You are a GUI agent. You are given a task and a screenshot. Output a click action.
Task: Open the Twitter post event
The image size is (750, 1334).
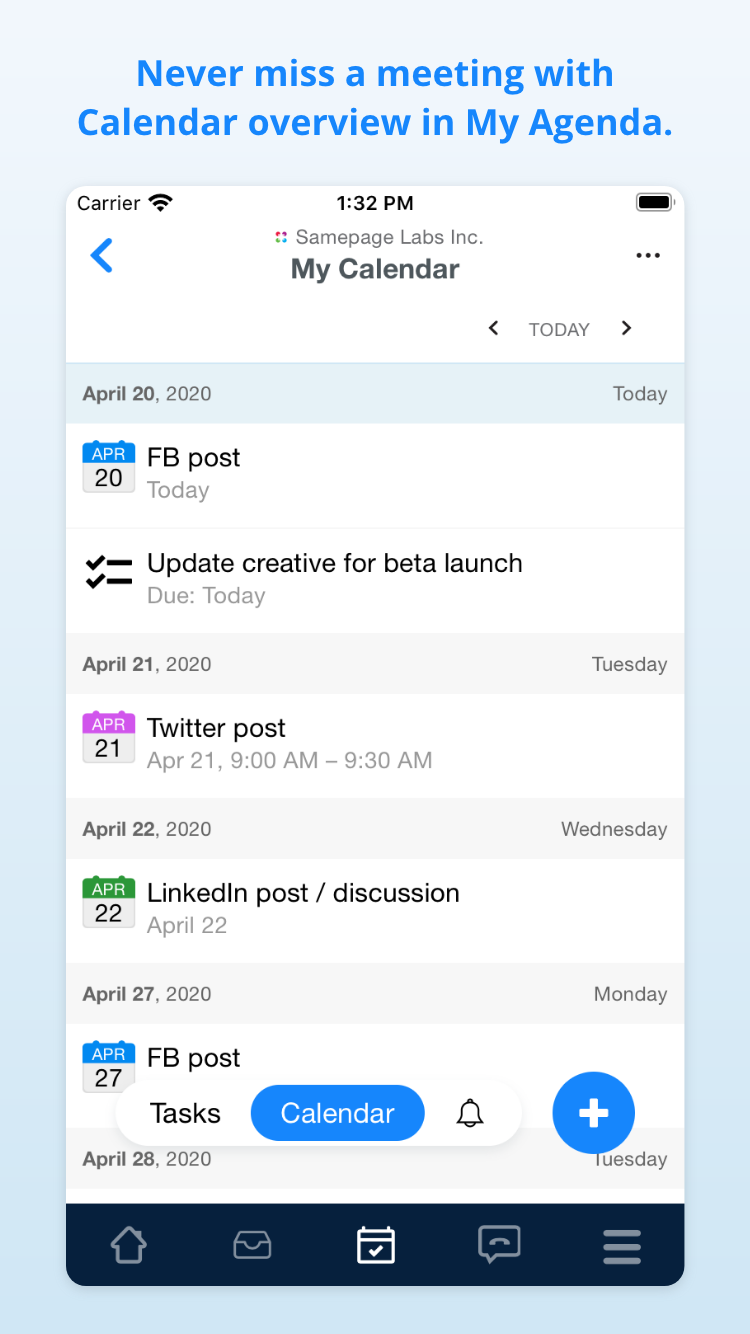point(375,745)
